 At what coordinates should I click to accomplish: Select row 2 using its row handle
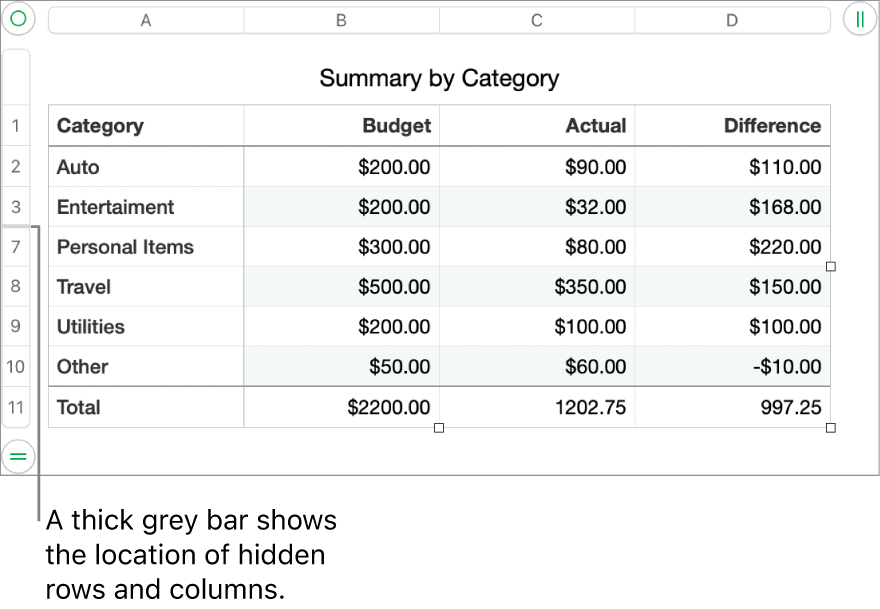16,167
